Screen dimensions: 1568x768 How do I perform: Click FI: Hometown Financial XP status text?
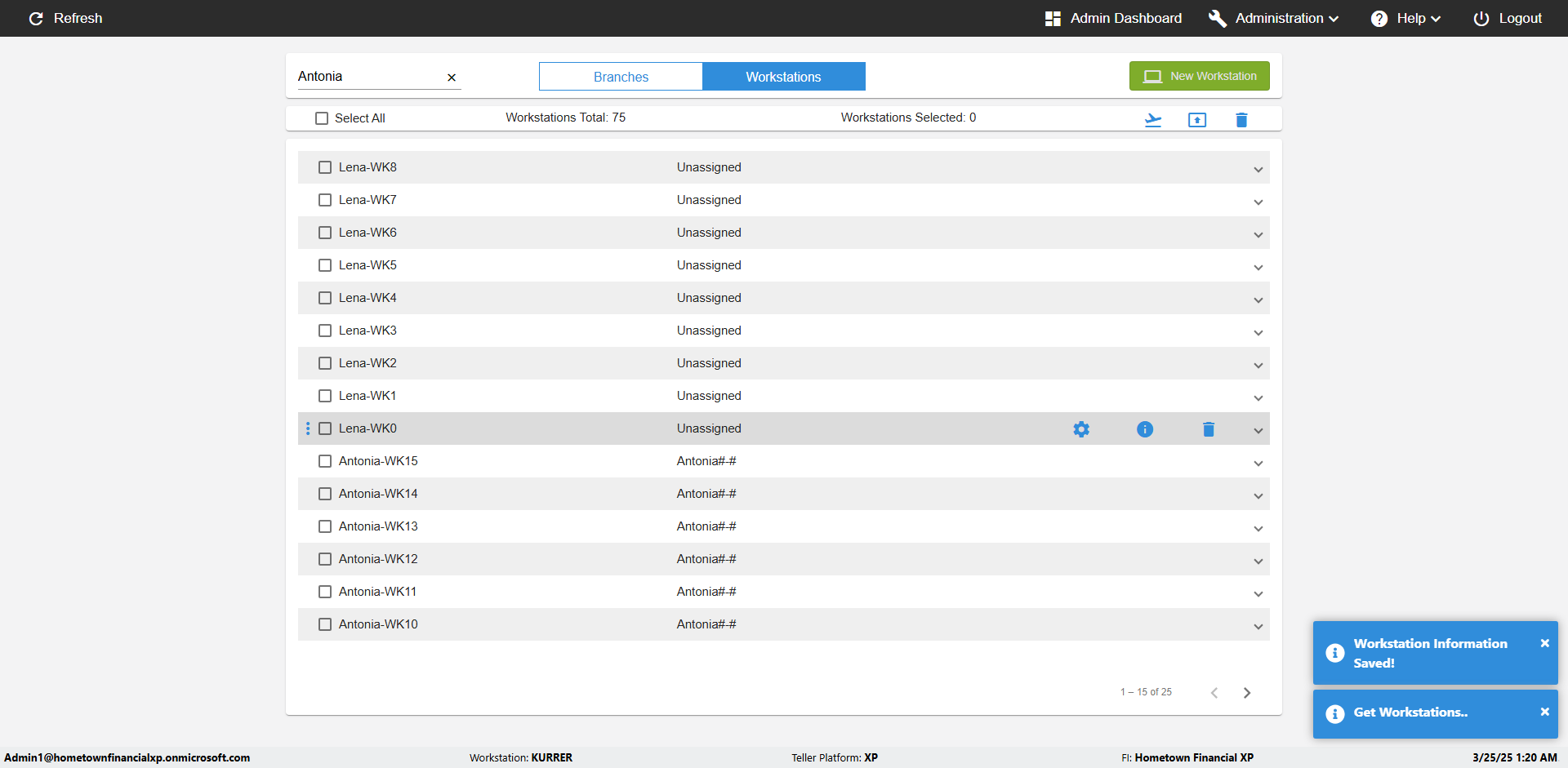point(1187,757)
